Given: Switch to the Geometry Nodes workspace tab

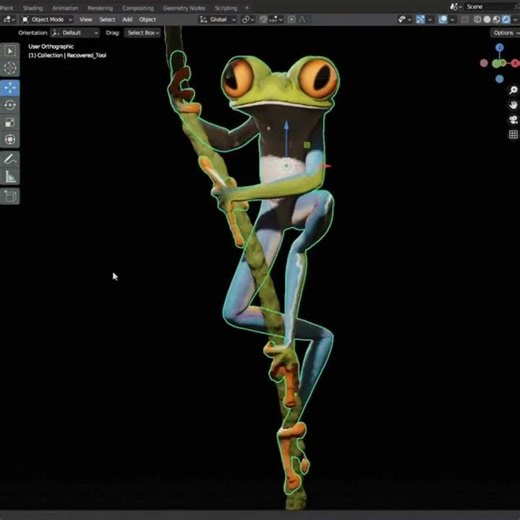Looking at the screenshot, I should coord(184,8).
